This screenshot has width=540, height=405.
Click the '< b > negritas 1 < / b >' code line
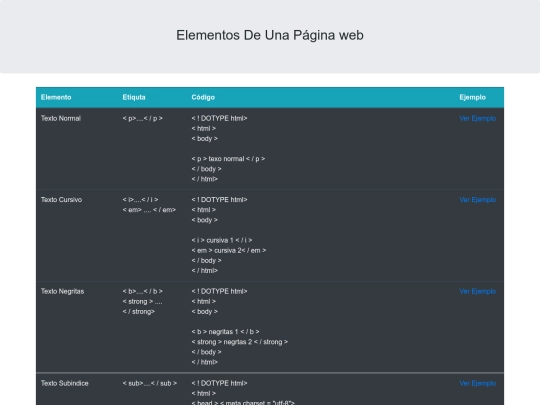click(x=226, y=332)
